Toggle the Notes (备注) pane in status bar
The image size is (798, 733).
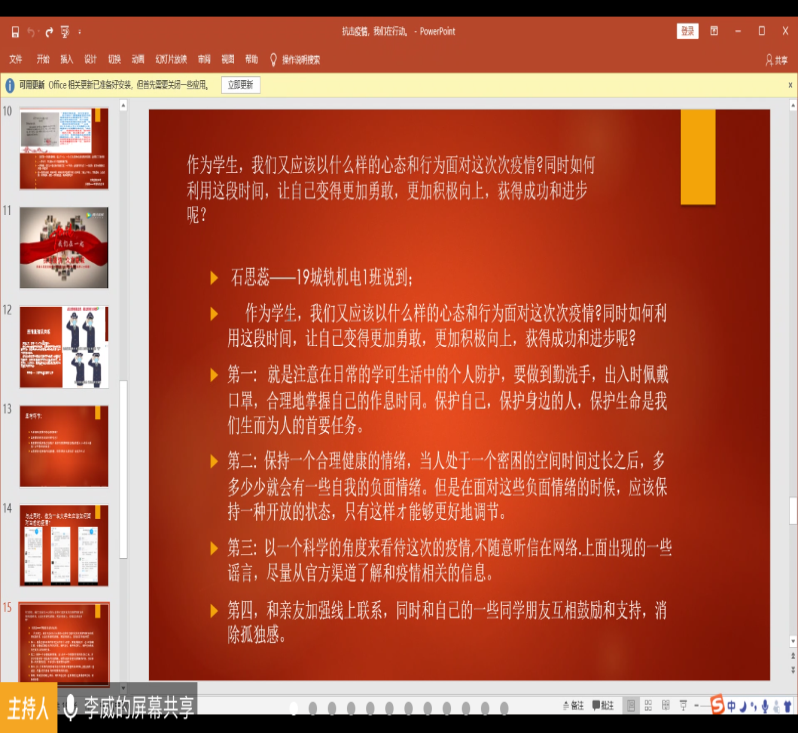pyautogui.click(x=572, y=706)
